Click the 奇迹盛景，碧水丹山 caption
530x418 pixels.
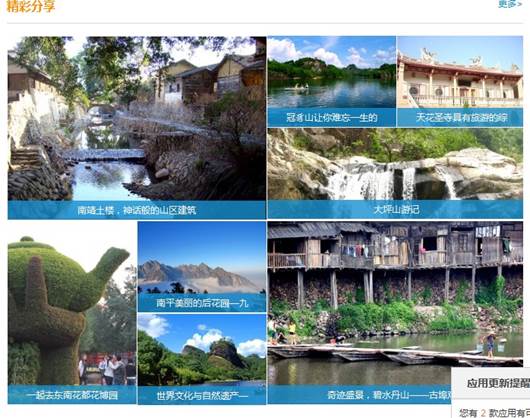point(389,395)
